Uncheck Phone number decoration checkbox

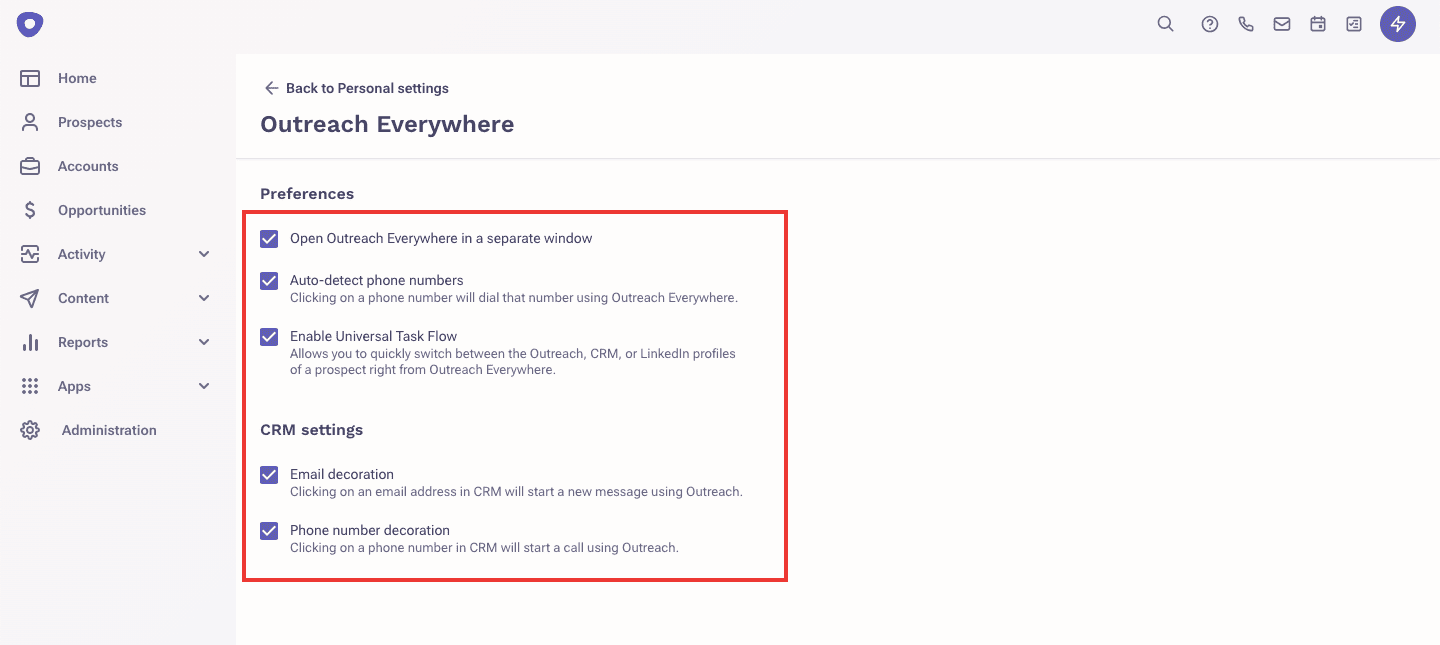pyautogui.click(x=269, y=531)
